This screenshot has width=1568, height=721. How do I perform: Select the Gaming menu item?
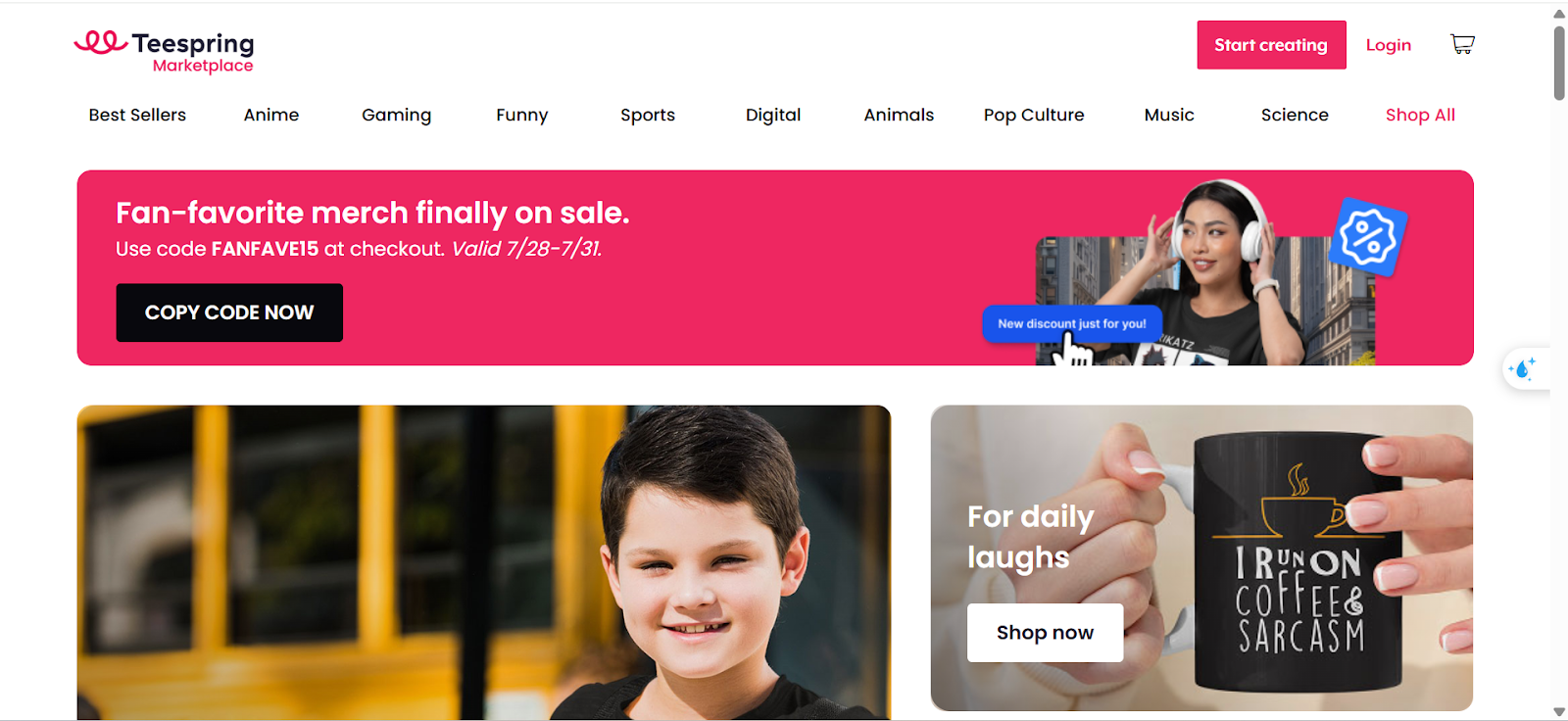[396, 115]
